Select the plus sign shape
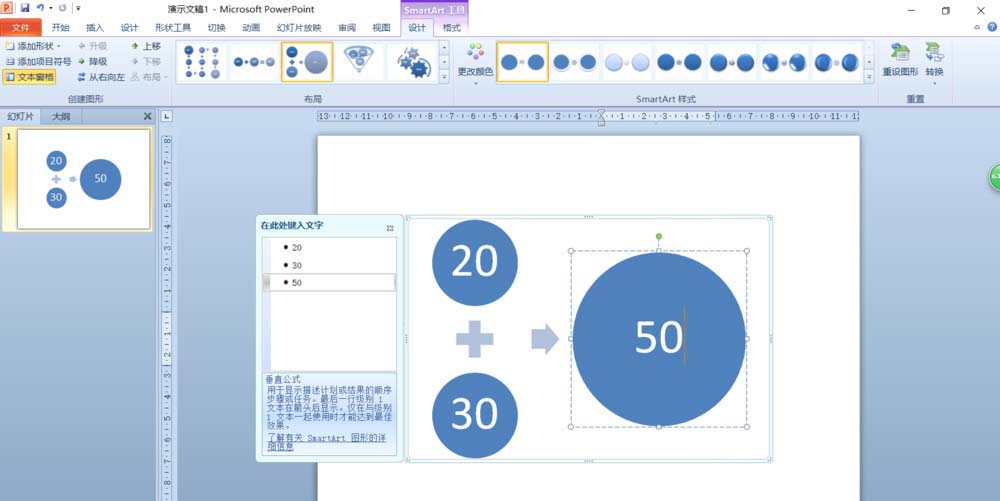 pos(474,338)
